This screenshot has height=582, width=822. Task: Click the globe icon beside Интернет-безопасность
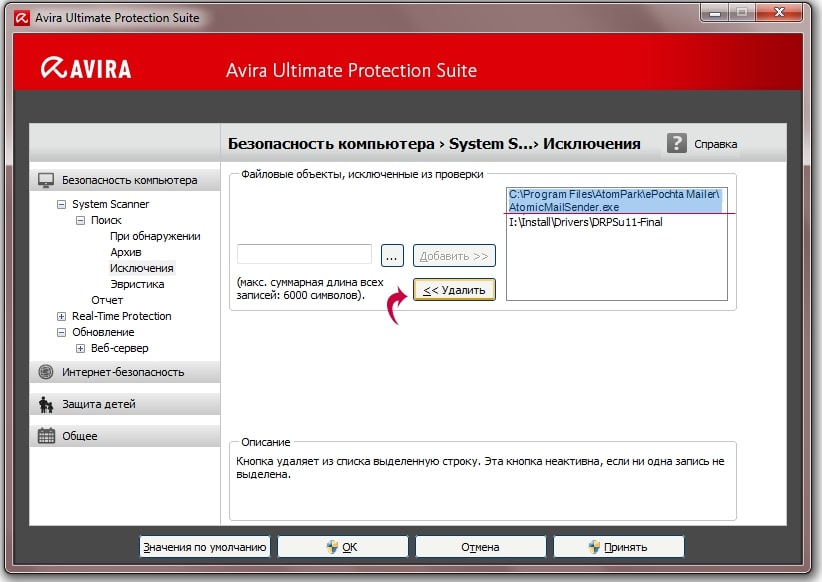pyautogui.click(x=46, y=372)
